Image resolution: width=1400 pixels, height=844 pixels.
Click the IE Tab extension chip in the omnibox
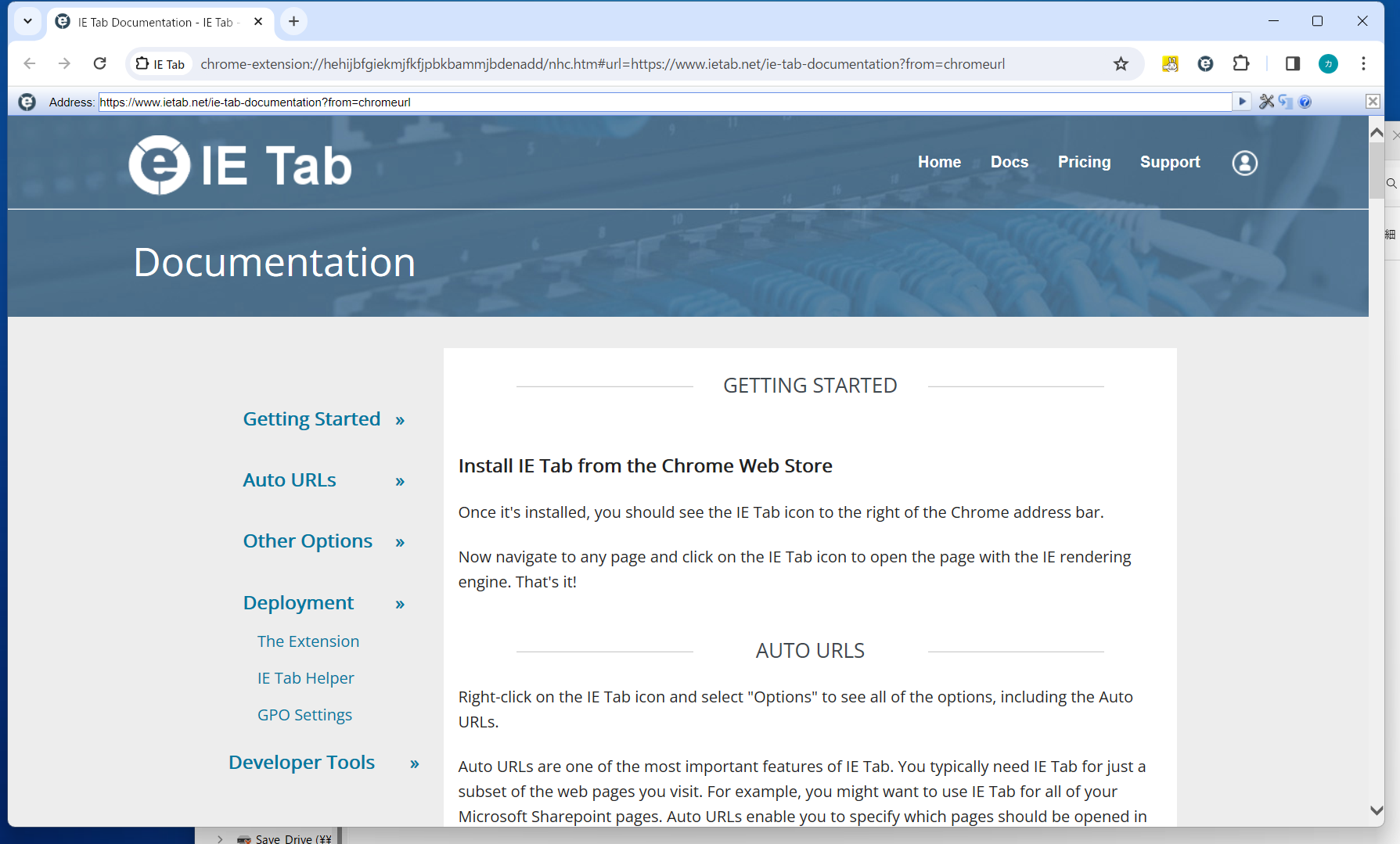pyautogui.click(x=160, y=64)
